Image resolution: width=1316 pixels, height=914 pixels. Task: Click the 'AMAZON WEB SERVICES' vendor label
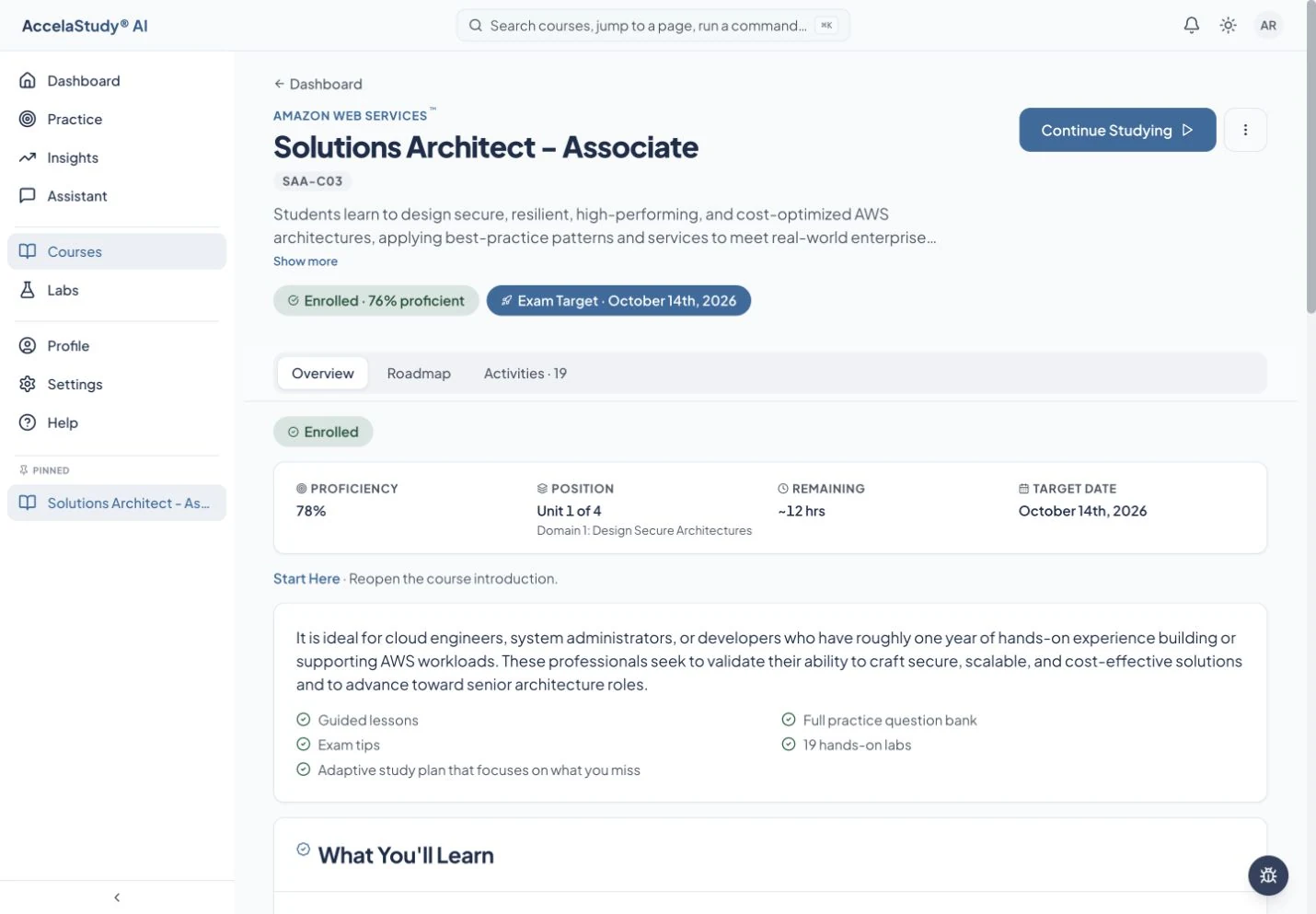point(351,116)
